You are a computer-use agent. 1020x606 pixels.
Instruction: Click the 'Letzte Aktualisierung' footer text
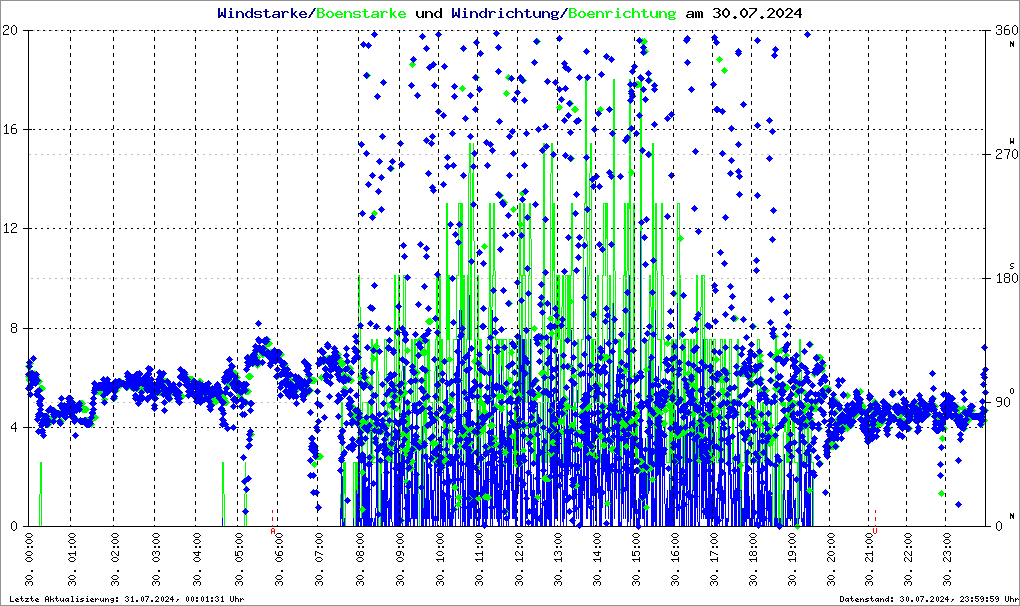click(x=127, y=599)
